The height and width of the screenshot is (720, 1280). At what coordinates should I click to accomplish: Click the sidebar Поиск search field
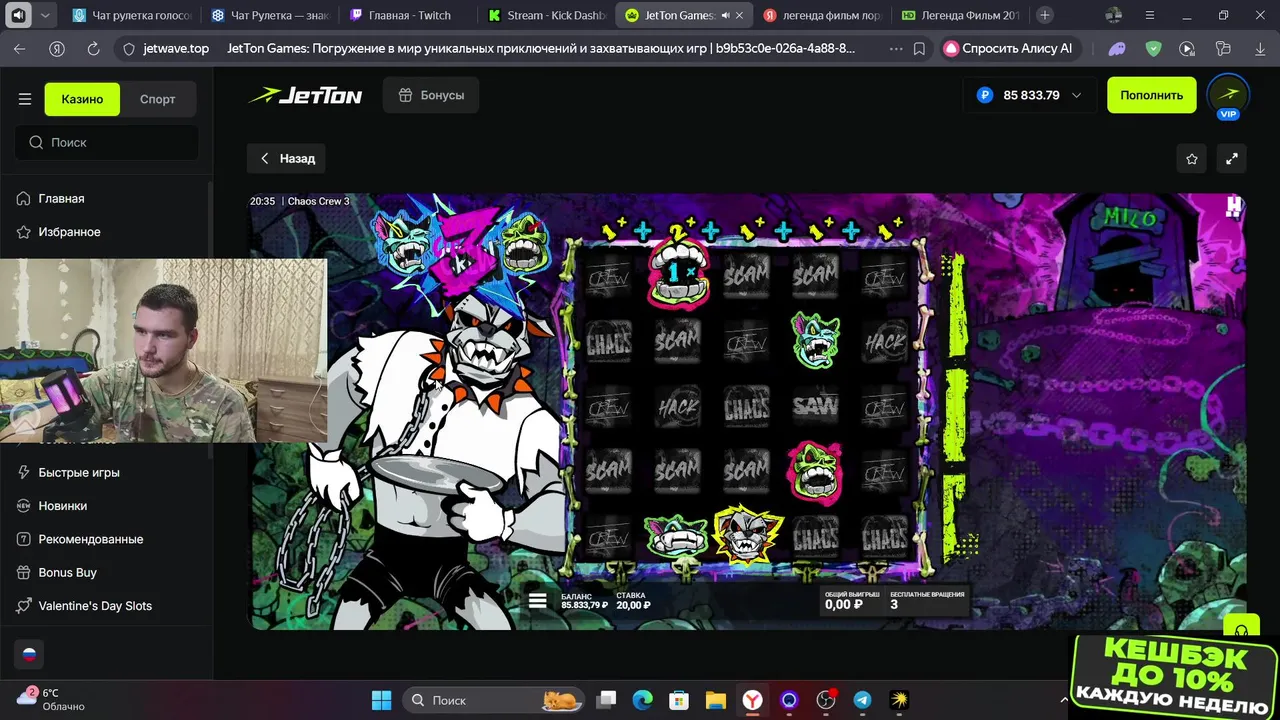tap(106, 142)
